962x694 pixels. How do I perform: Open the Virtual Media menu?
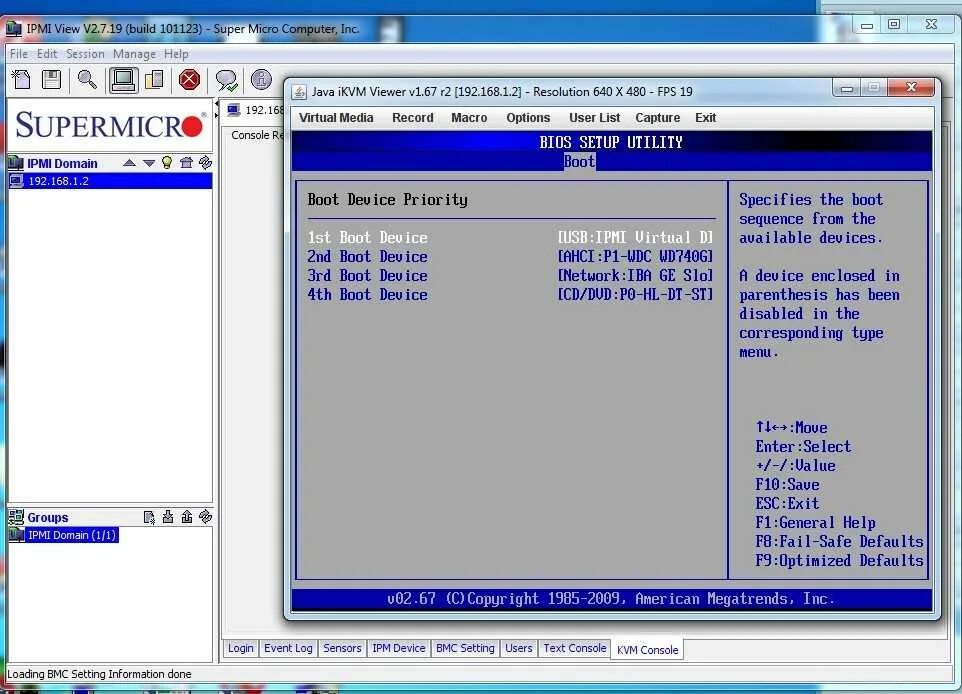(x=336, y=118)
